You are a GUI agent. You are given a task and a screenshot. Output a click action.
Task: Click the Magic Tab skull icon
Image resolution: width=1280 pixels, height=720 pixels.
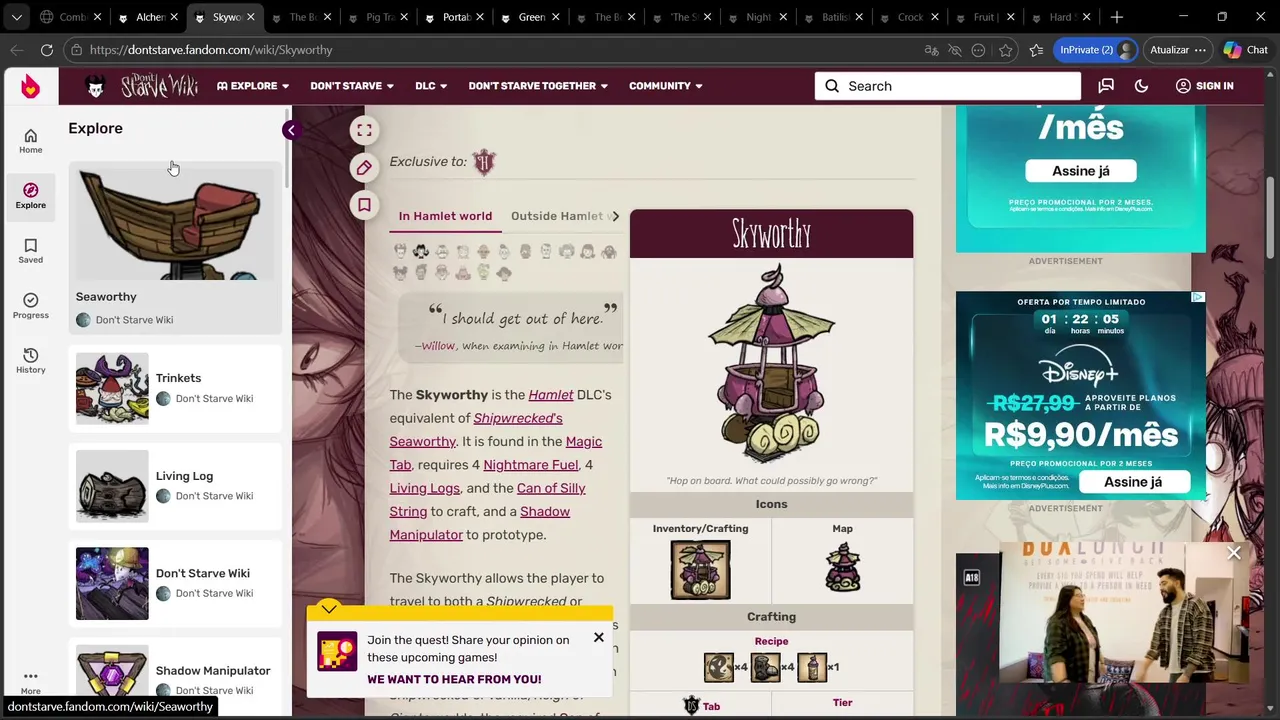click(x=691, y=706)
